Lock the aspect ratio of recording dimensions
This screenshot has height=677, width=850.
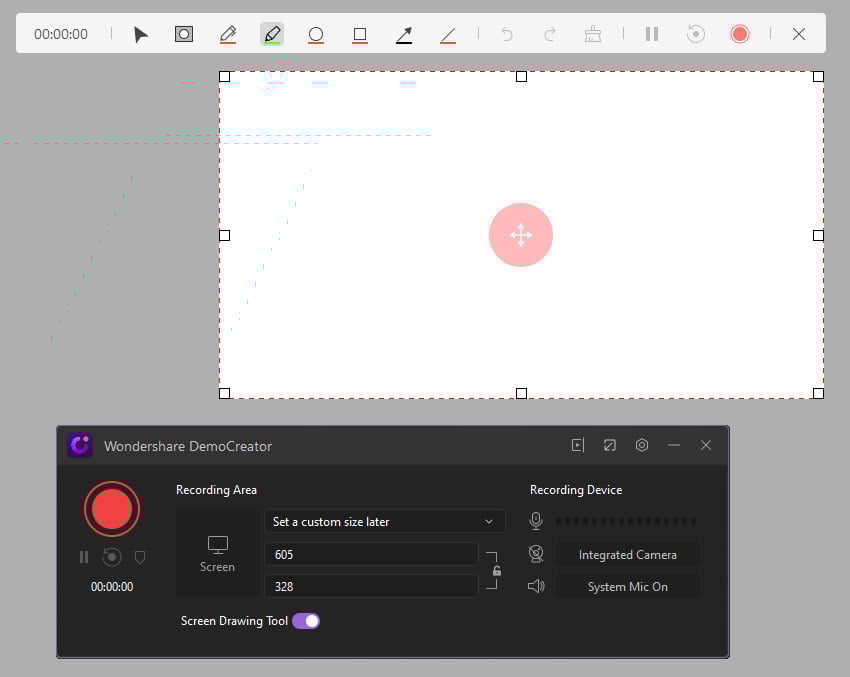[496, 570]
